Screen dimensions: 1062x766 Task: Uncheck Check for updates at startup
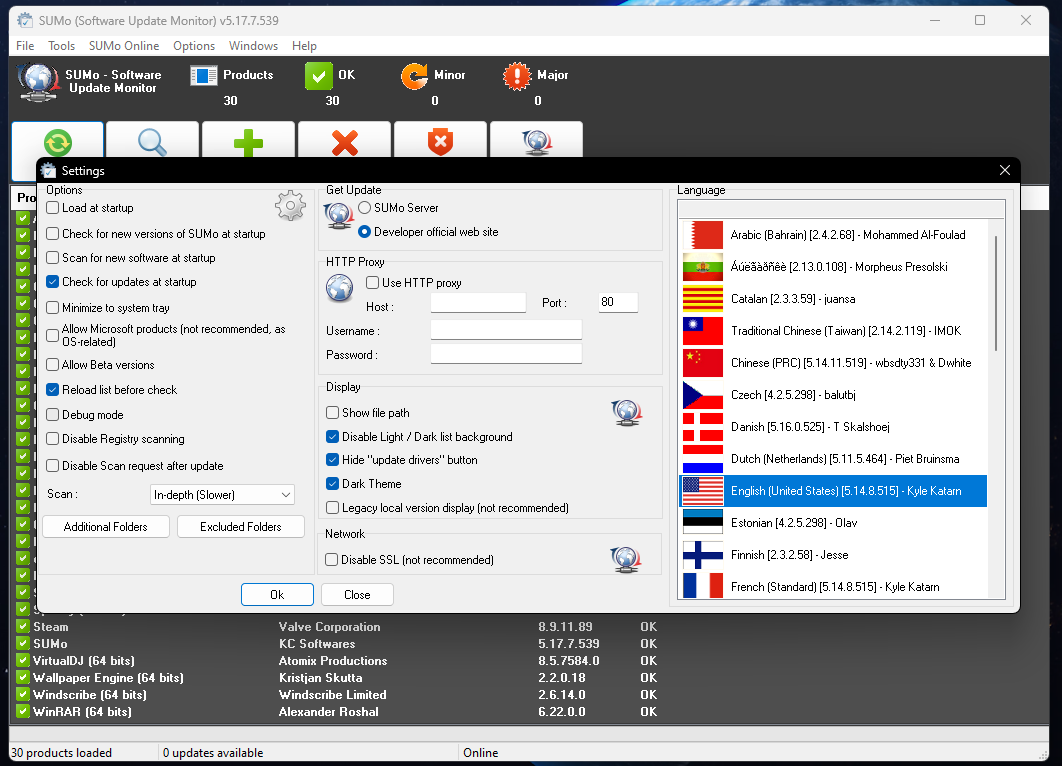pos(53,282)
